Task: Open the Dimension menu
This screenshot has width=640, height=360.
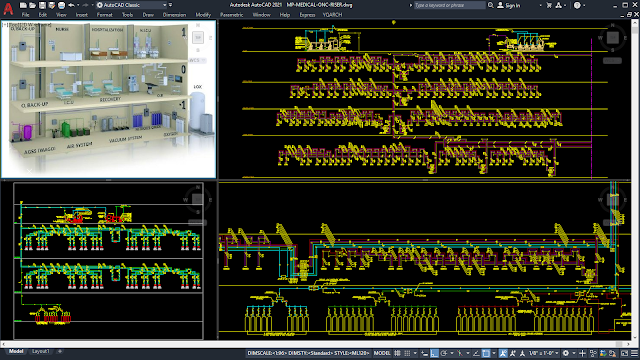Action: point(174,15)
